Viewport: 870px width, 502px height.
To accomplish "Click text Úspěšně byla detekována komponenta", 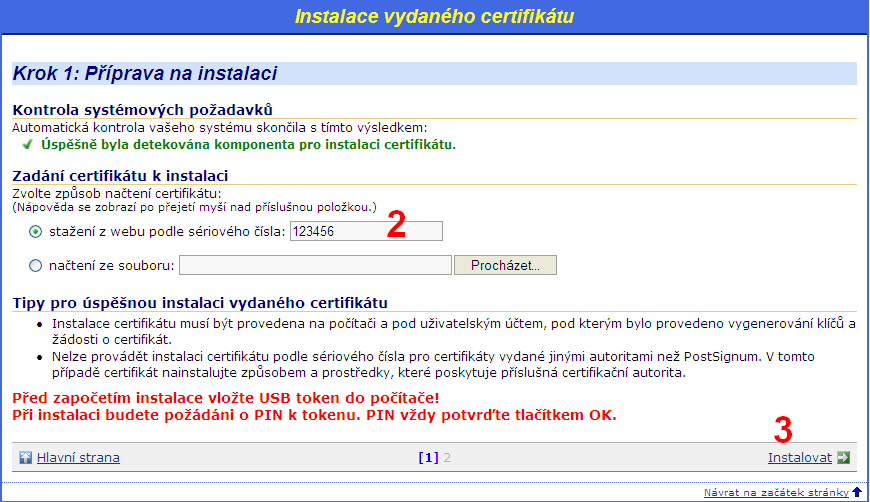I will [248, 145].
